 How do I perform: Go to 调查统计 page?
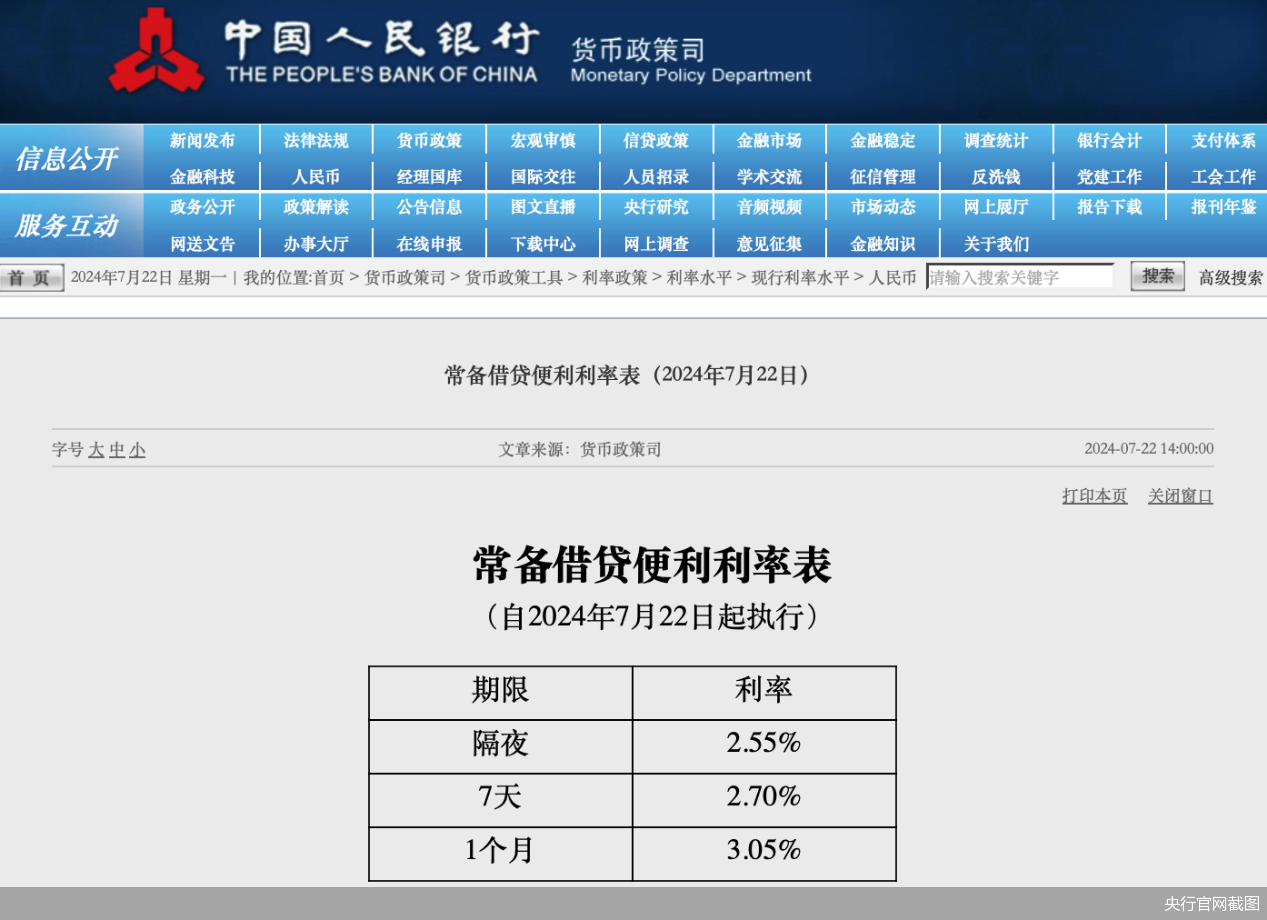pos(996,141)
